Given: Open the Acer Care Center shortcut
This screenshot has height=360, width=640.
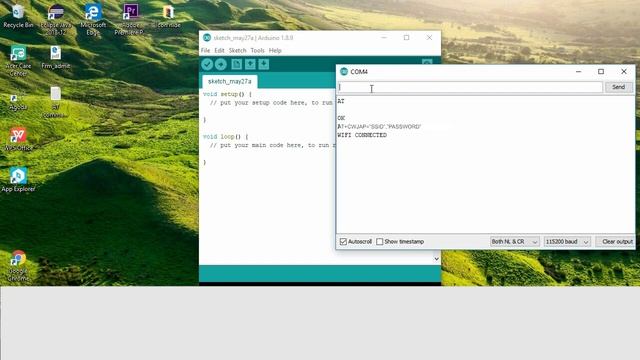Looking at the screenshot, I should click(x=18, y=61).
